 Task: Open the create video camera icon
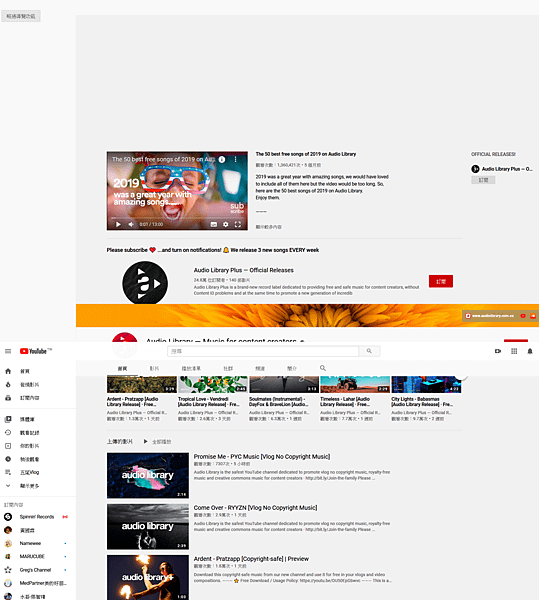tap(498, 351)
